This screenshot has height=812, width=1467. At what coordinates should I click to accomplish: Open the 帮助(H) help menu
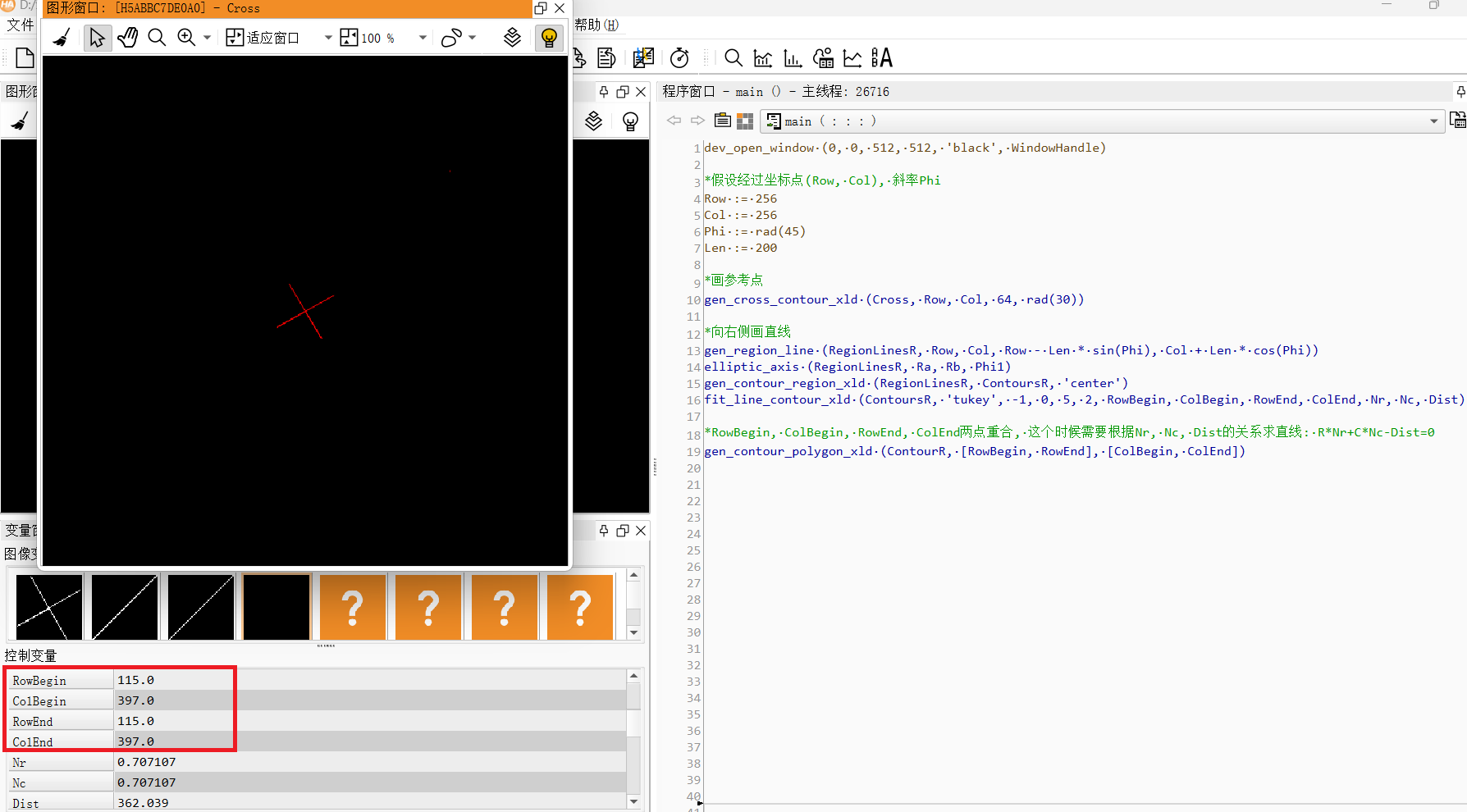point(596,25)
